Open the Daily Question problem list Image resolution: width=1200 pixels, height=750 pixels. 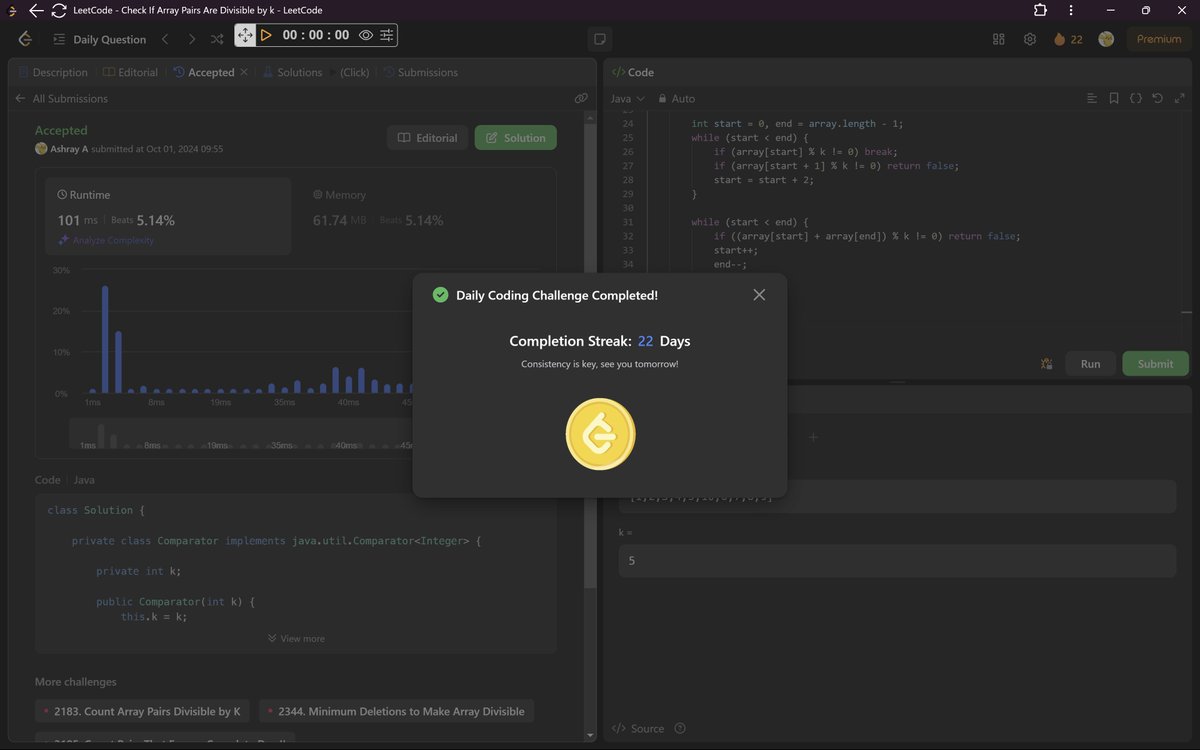100,39
